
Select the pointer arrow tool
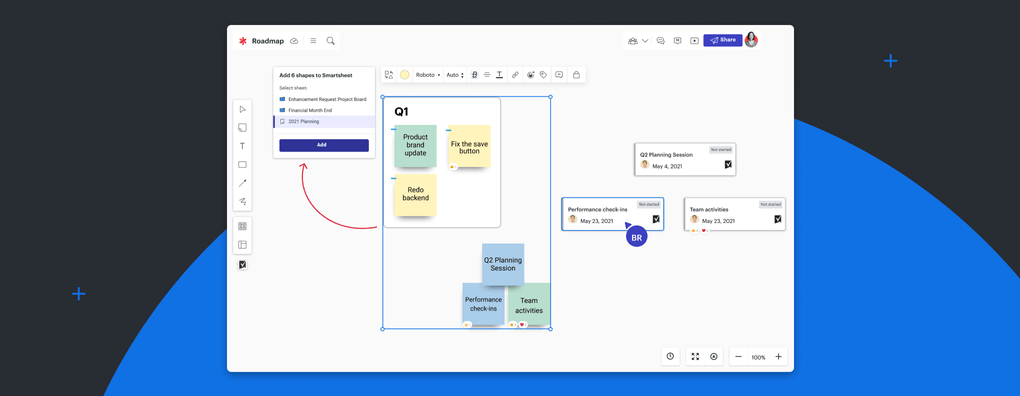243,109
